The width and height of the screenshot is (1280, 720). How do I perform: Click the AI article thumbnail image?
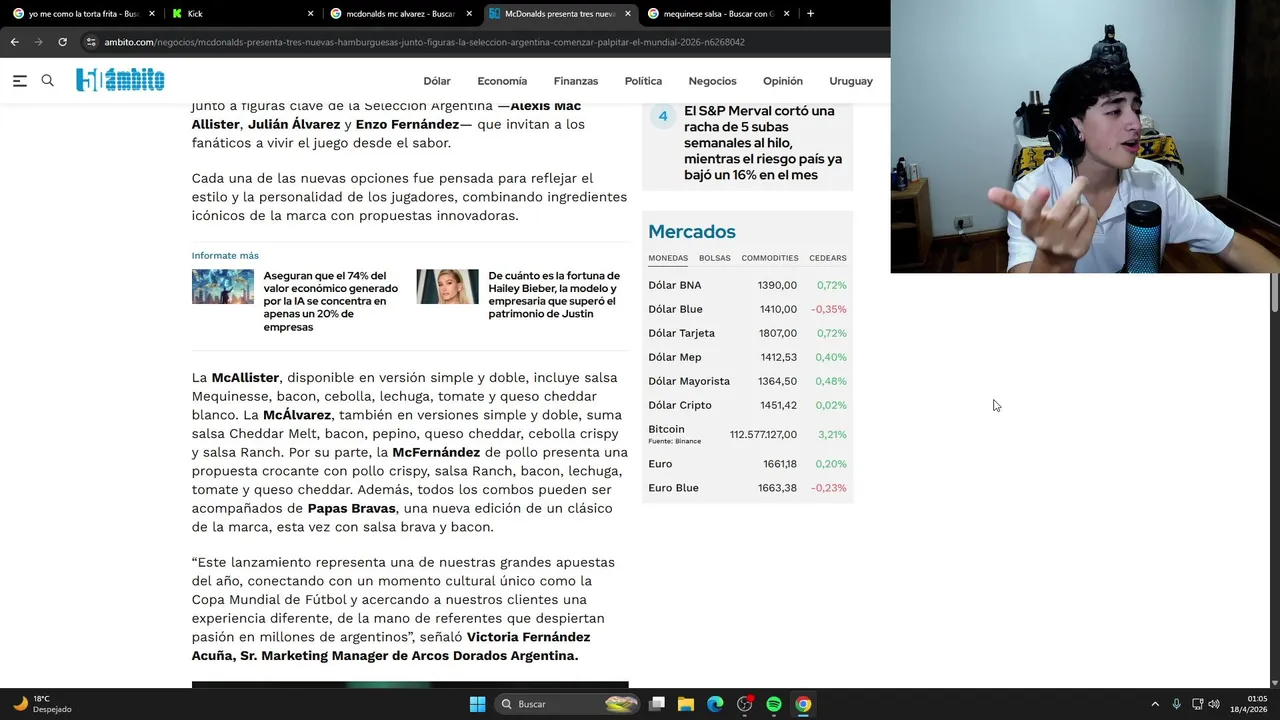pos(223,287)
